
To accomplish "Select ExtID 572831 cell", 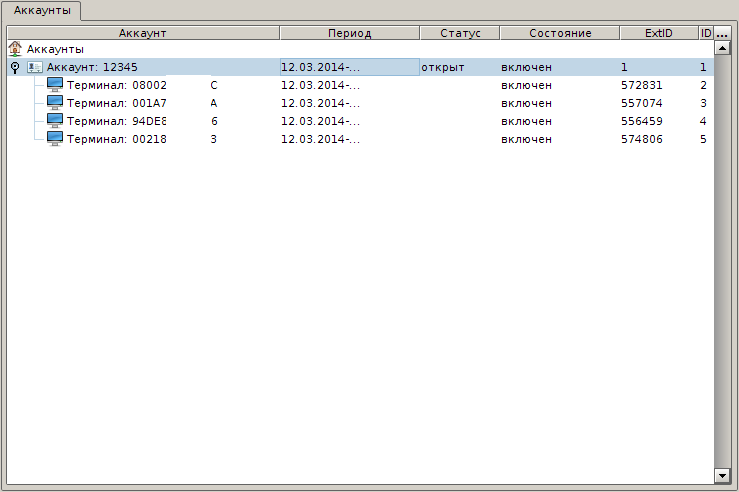I will 642,85.
